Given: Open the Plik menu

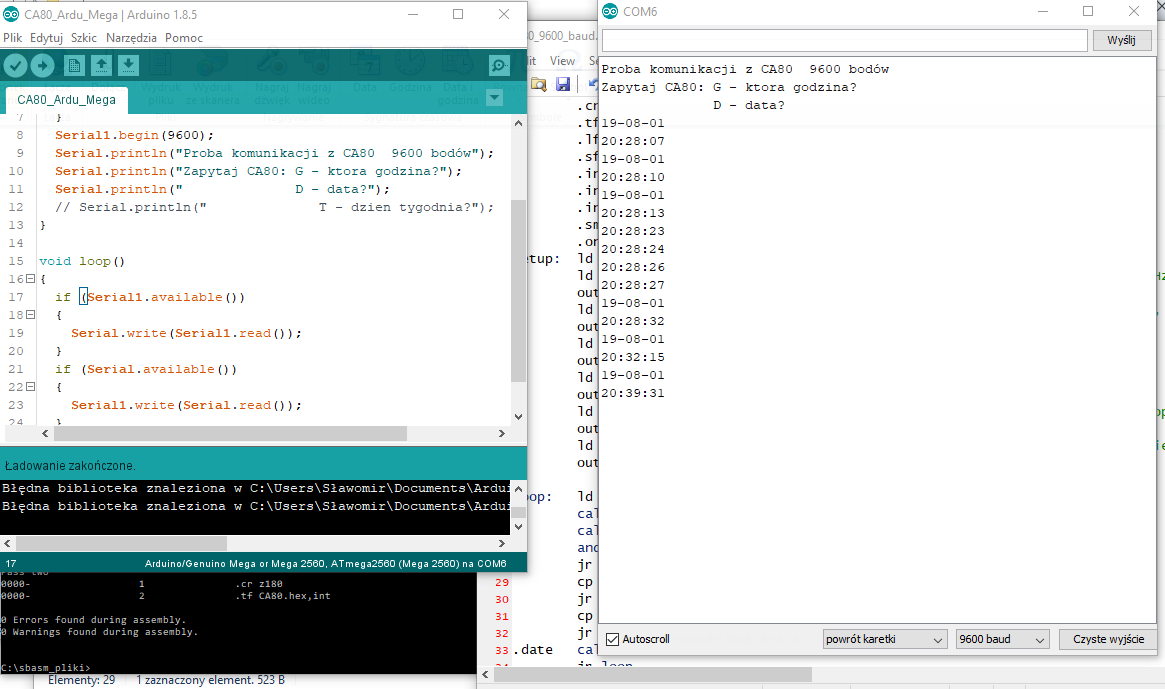Looking at the screenshot, I should click(x=13, y=38).
